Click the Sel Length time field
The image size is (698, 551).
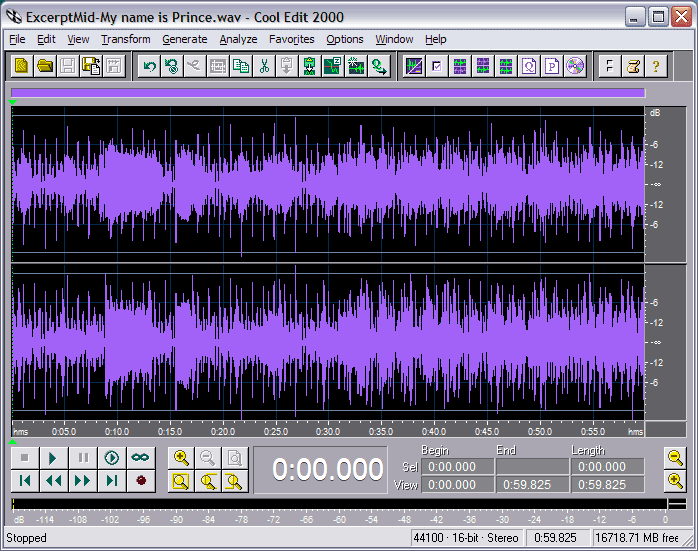pyautogui.click(x=608, y=467)
